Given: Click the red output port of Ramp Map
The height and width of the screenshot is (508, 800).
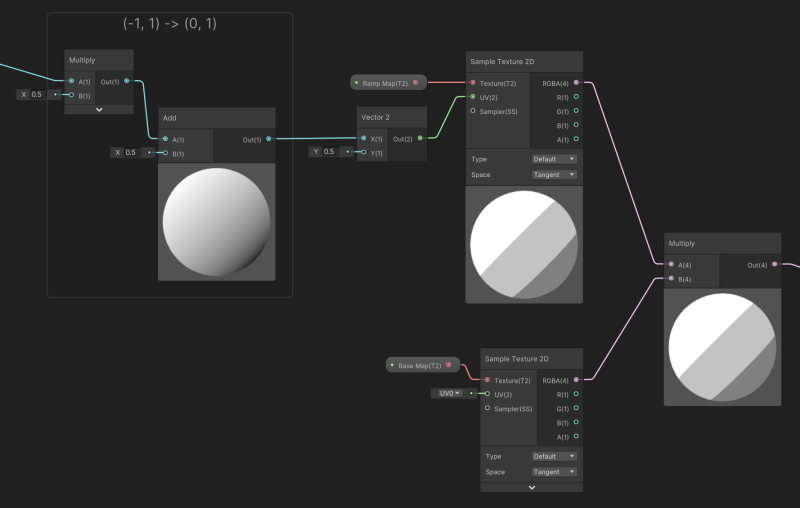Looking at the screenshot, I should coord(415,83).
